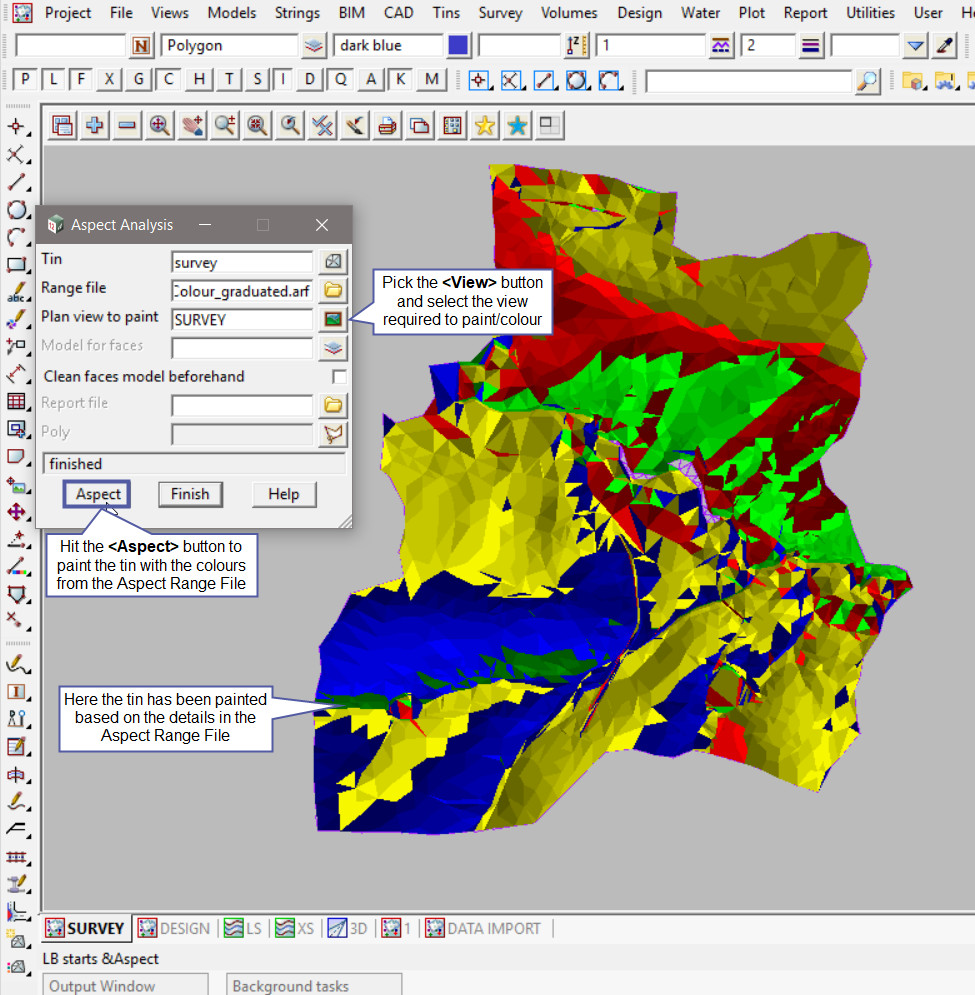Enable Clean faces model beforehand checkbox
This screenshot has width=975, height=995.
pos(340,377)
